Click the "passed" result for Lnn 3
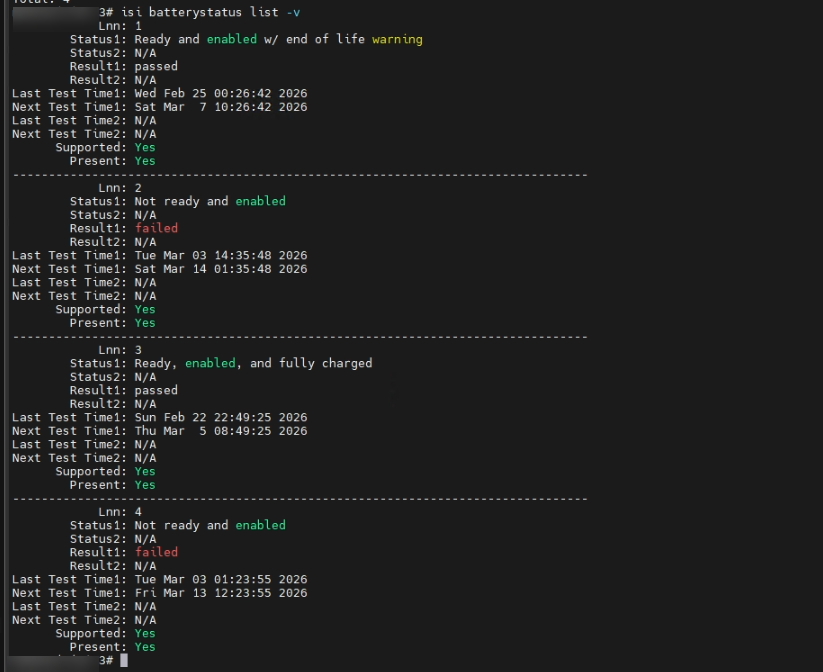 [156, 390]
